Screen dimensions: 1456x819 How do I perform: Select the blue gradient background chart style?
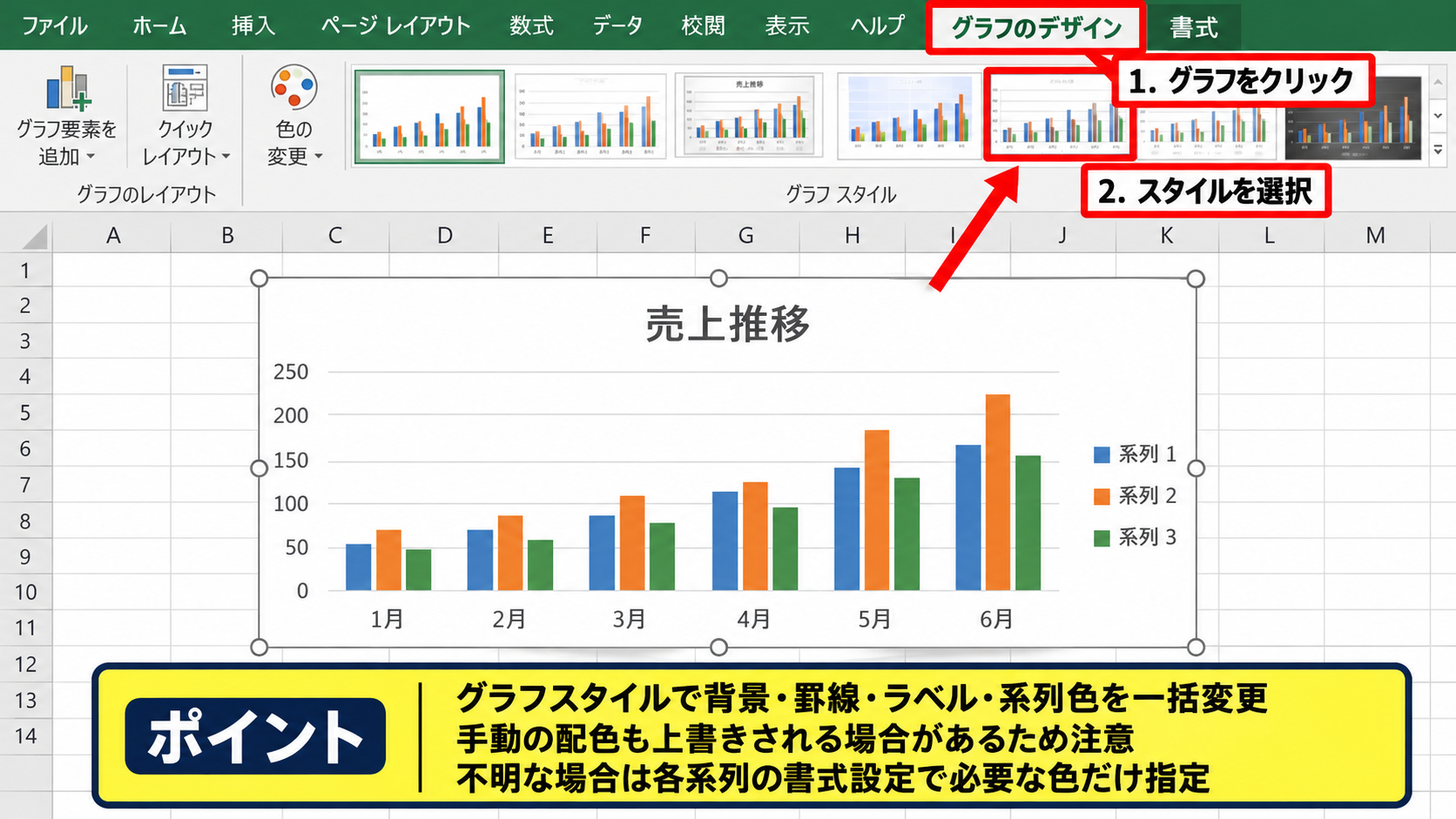click(x=909, y=117)
